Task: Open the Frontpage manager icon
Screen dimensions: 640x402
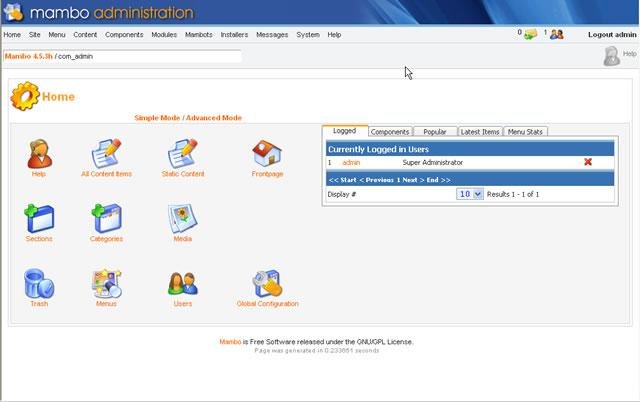Action: (267, 153)
